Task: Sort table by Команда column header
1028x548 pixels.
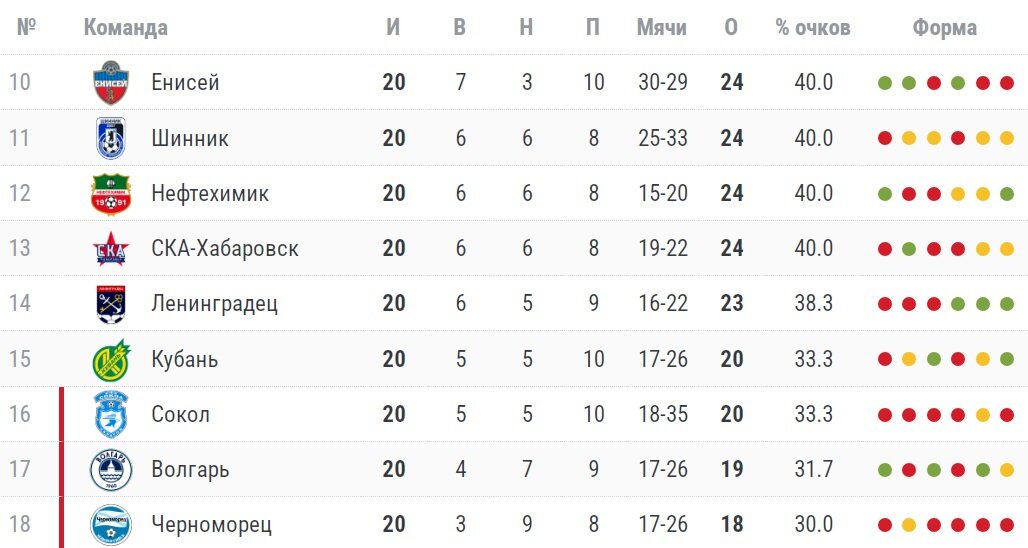Action: [x=125, y=28]
